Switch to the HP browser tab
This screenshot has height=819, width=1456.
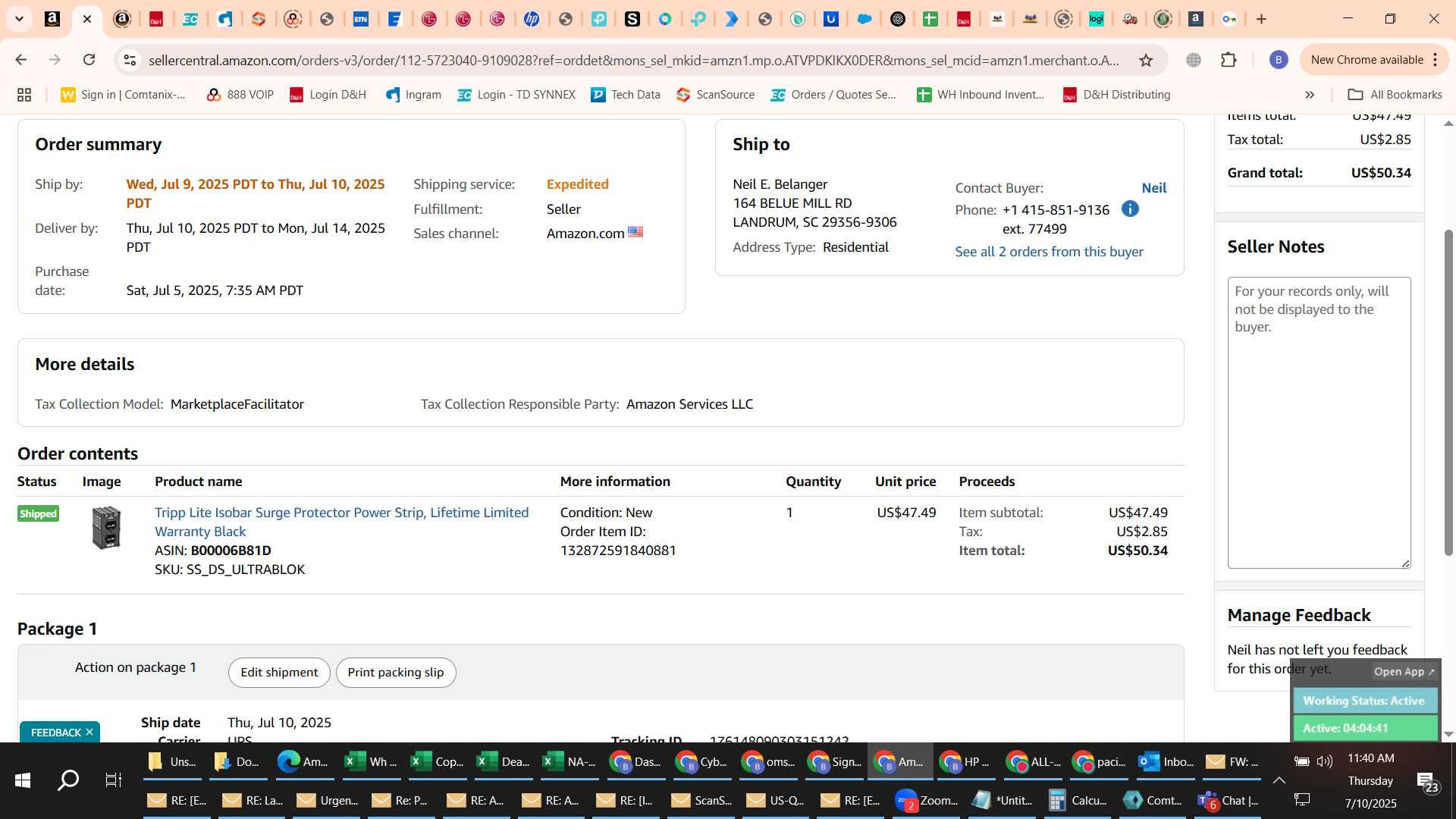coord(532,19)
